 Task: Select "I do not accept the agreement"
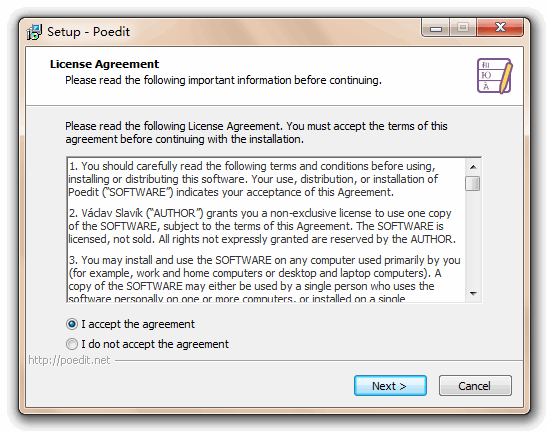click(x=147, y=344)
